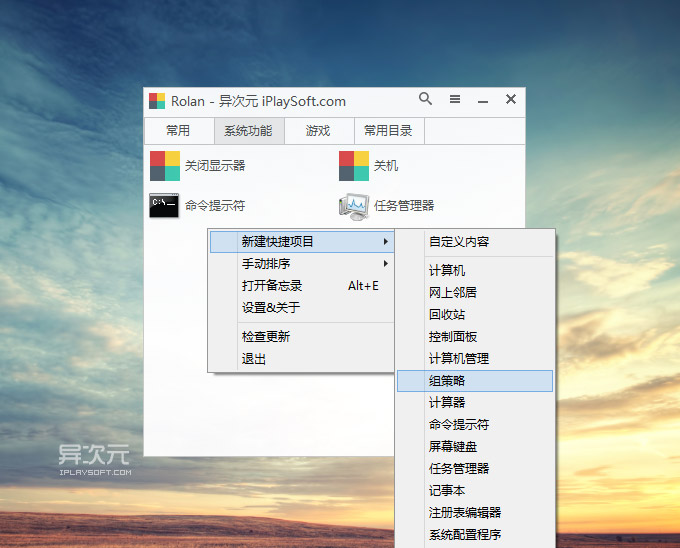Switch to the 游戏 tab
Viewport: 680px width, 548px height.
[319, 130]
